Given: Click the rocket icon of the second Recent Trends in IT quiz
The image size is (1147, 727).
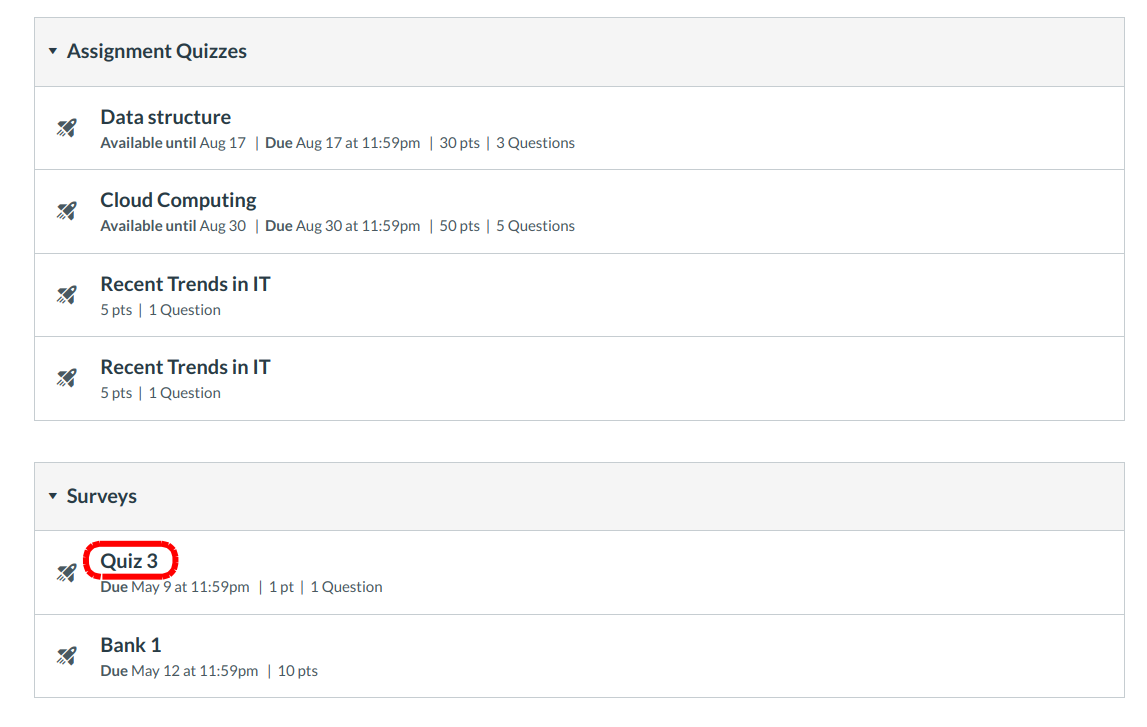Looking at the screenshot, I should click(66, 378).
